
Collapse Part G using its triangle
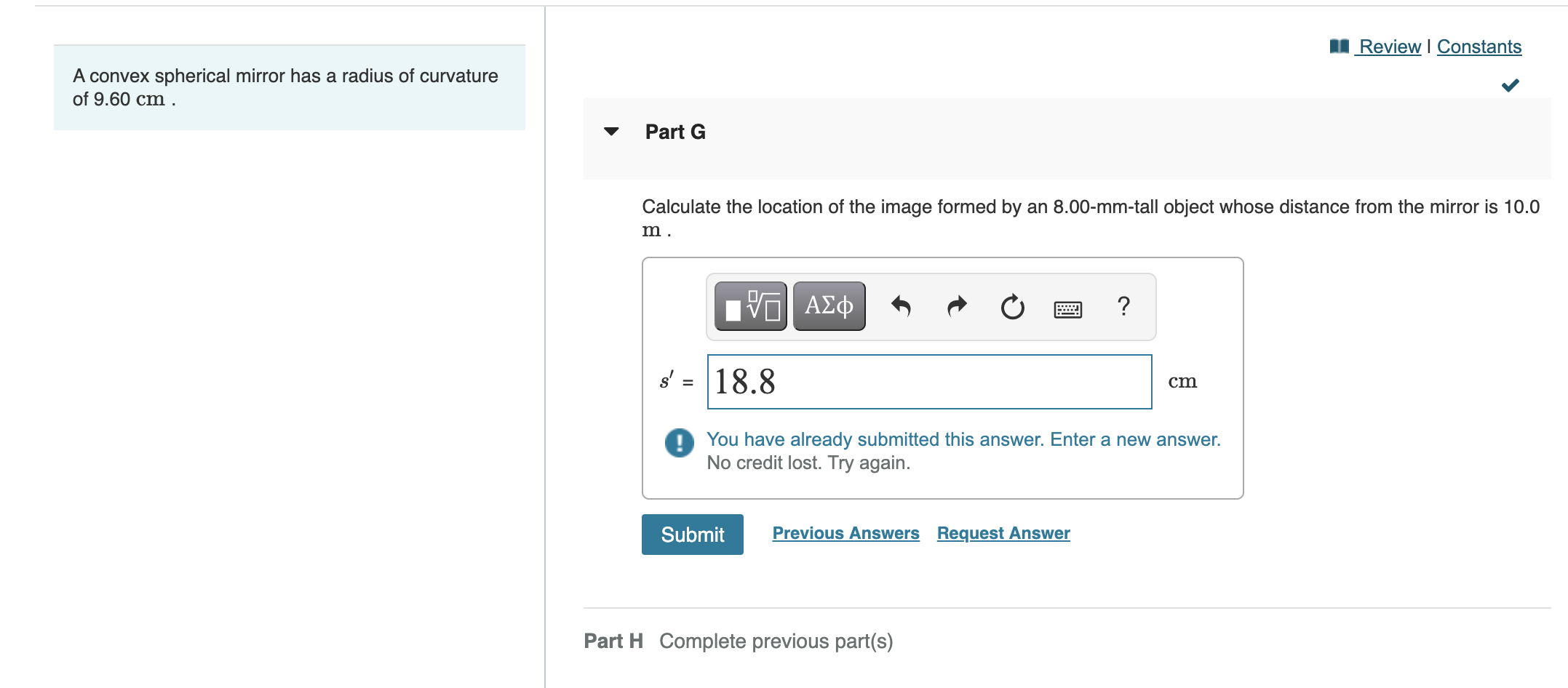[x=611, y=132]
